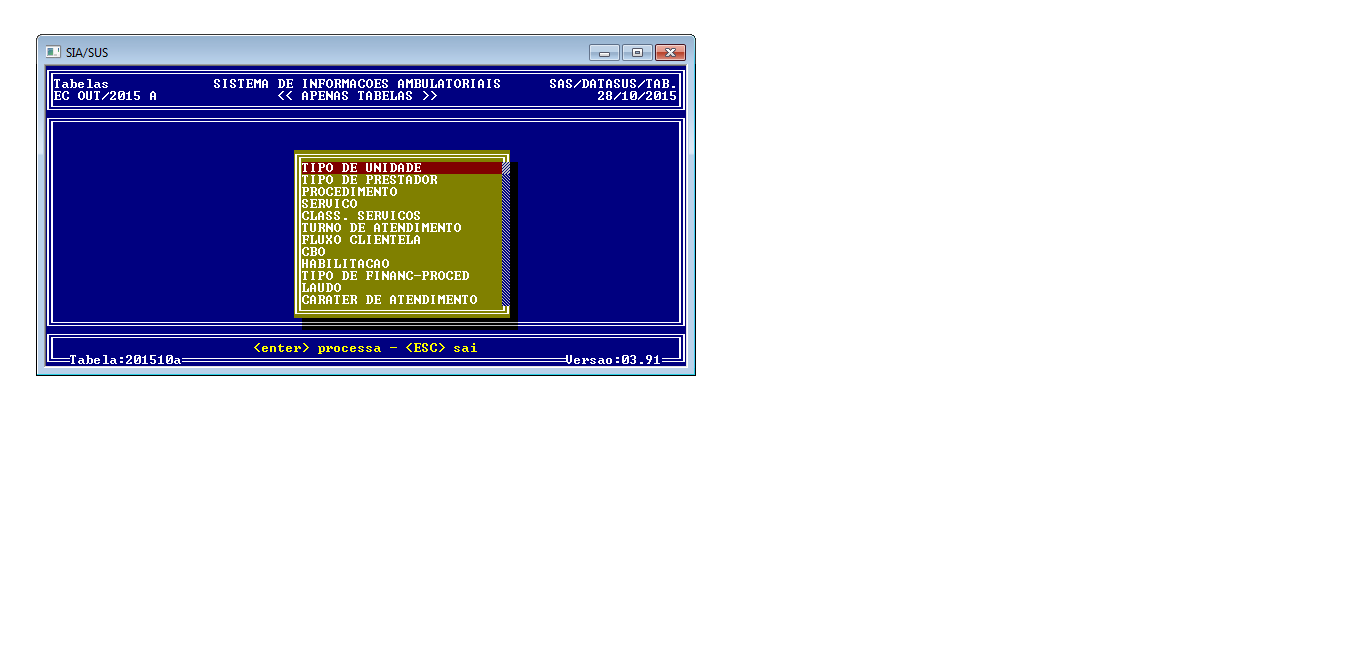Choose TURNO DE ATENDIMENTO option

[381, 228]
